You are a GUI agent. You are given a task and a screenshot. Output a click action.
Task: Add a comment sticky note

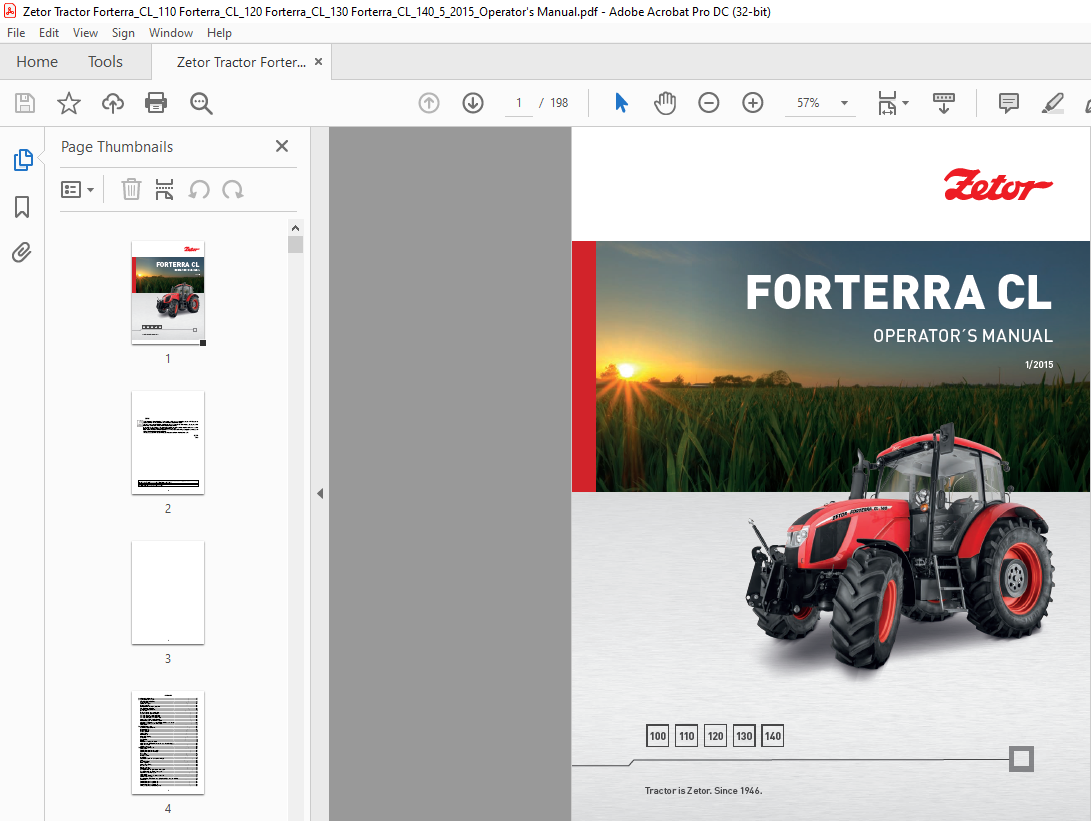pyautogui.click(x=1008, y=103)
